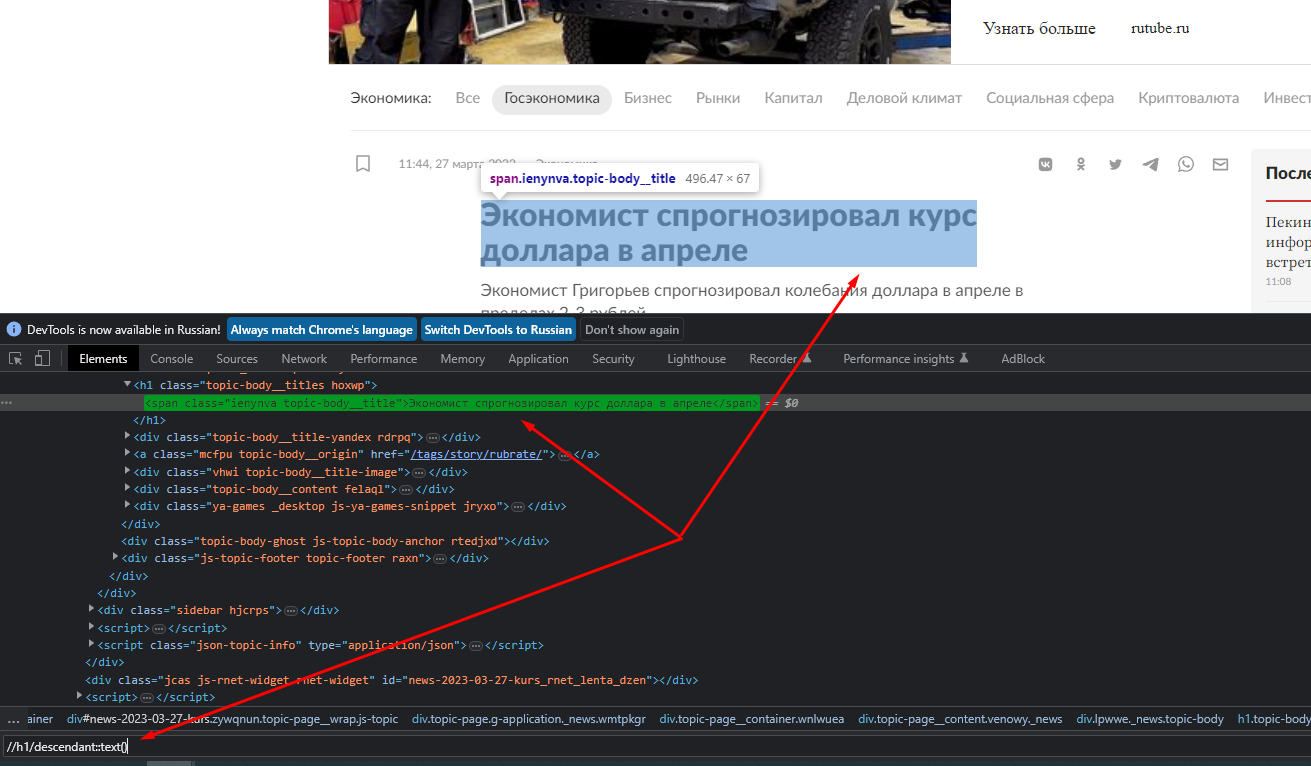
Task: Select the Госэкономика category pill
Action: (x=552, y=98)
